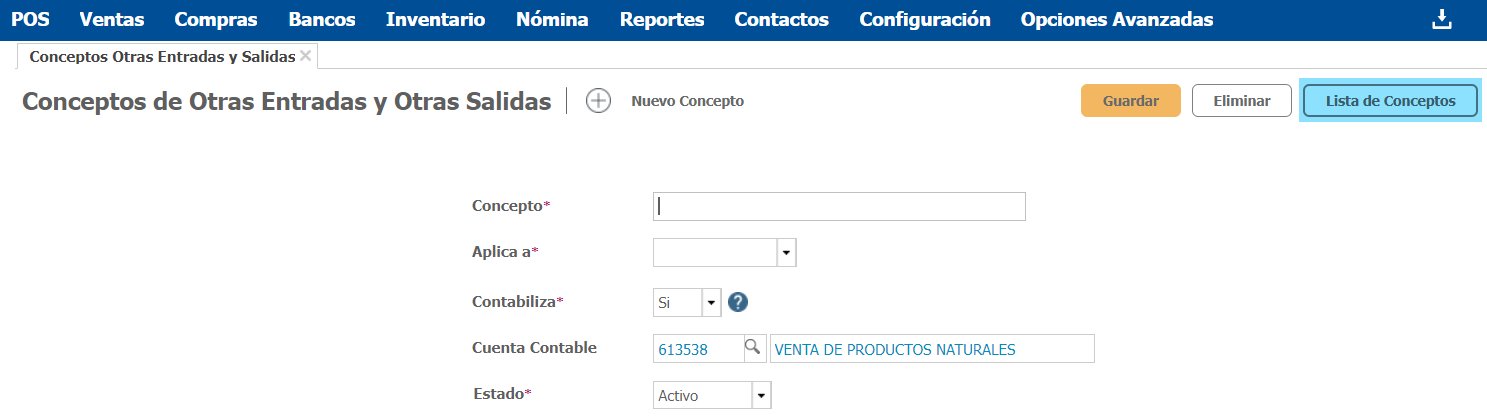Click the Nuevo Concepto link
Screen dimensions: 1487x419
coord(687,101)
